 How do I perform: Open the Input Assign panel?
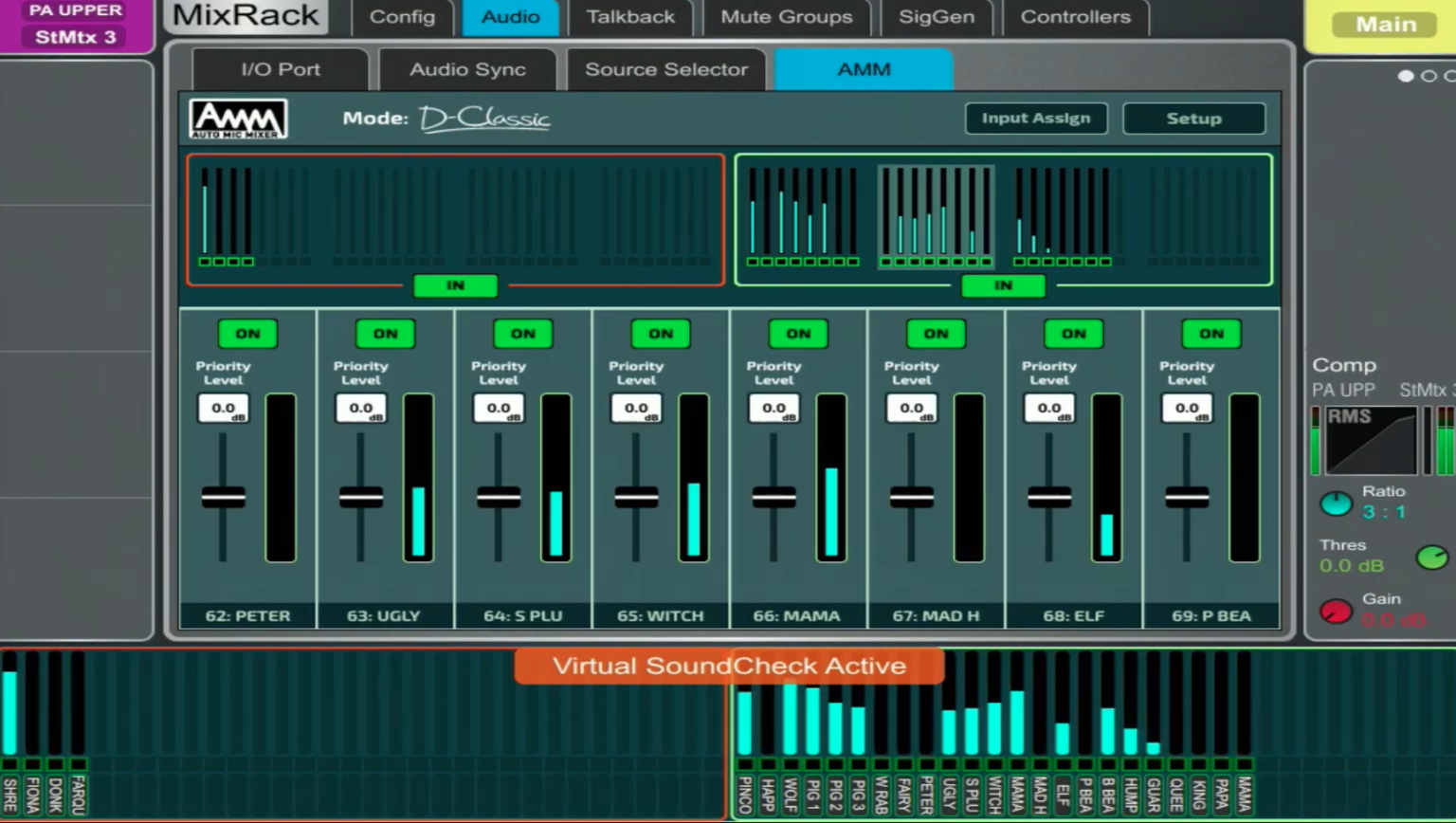[x=1036, y=118]
